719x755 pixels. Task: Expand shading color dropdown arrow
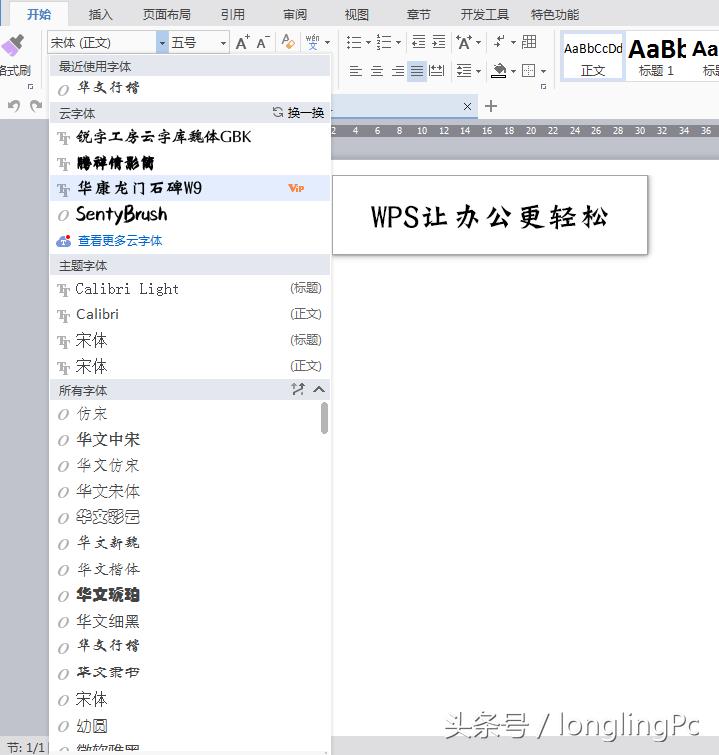[513, 72]
